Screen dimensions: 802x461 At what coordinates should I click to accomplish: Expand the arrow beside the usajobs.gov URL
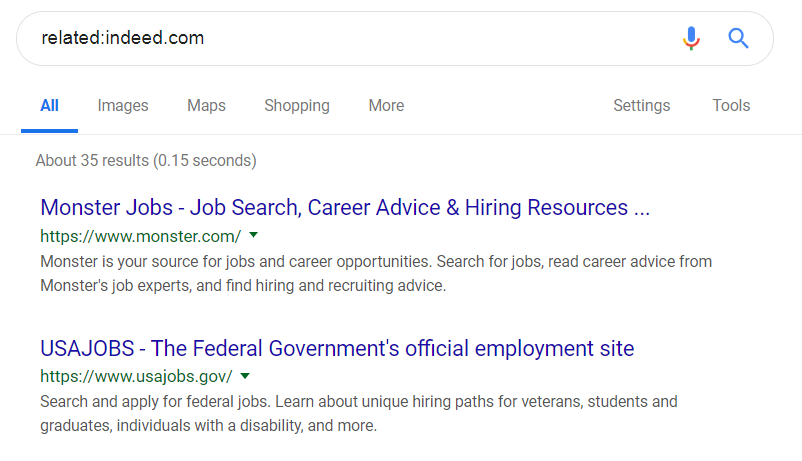tap(245, 376)
